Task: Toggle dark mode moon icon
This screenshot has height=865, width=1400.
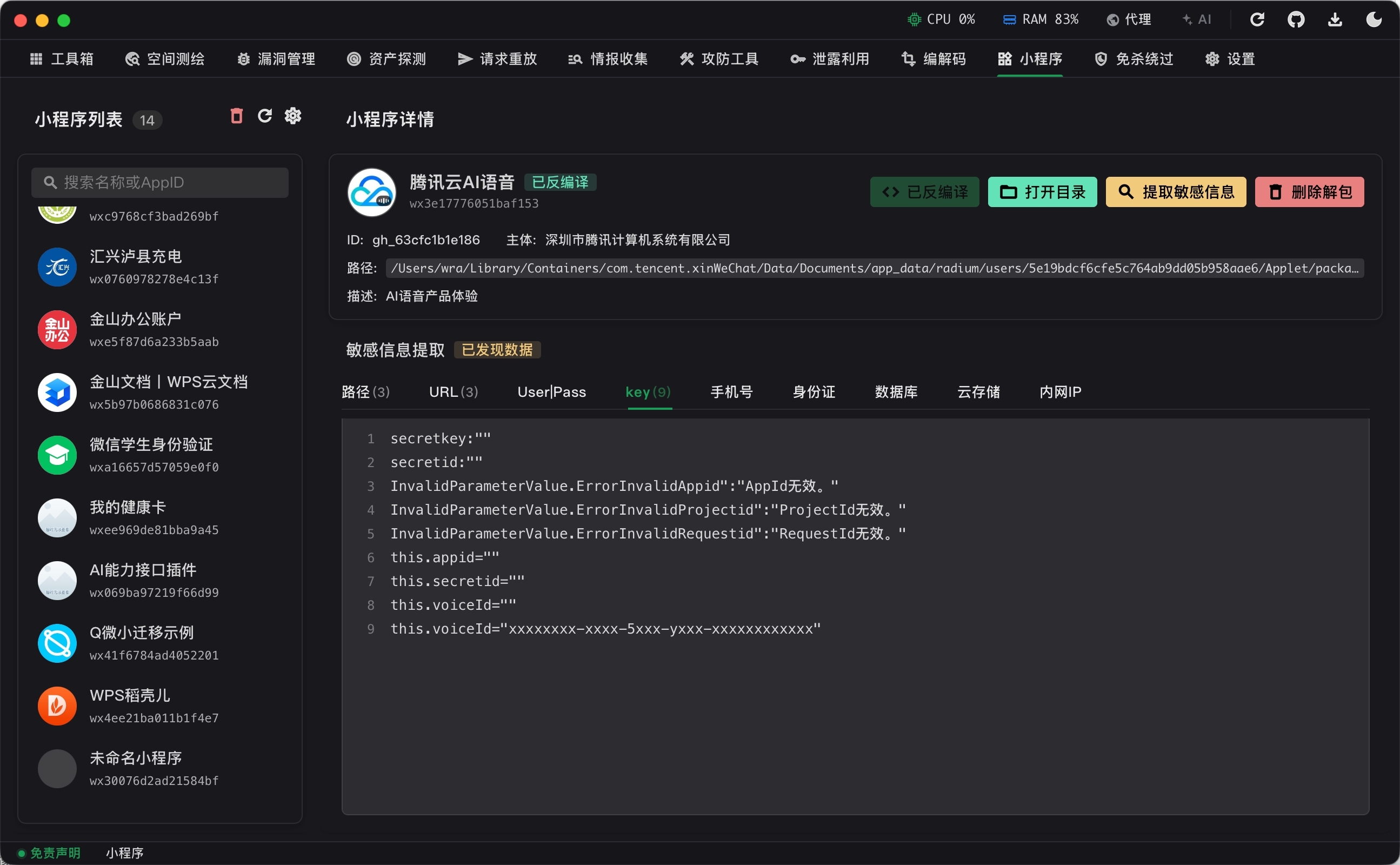Action: tap(1374, 19)
